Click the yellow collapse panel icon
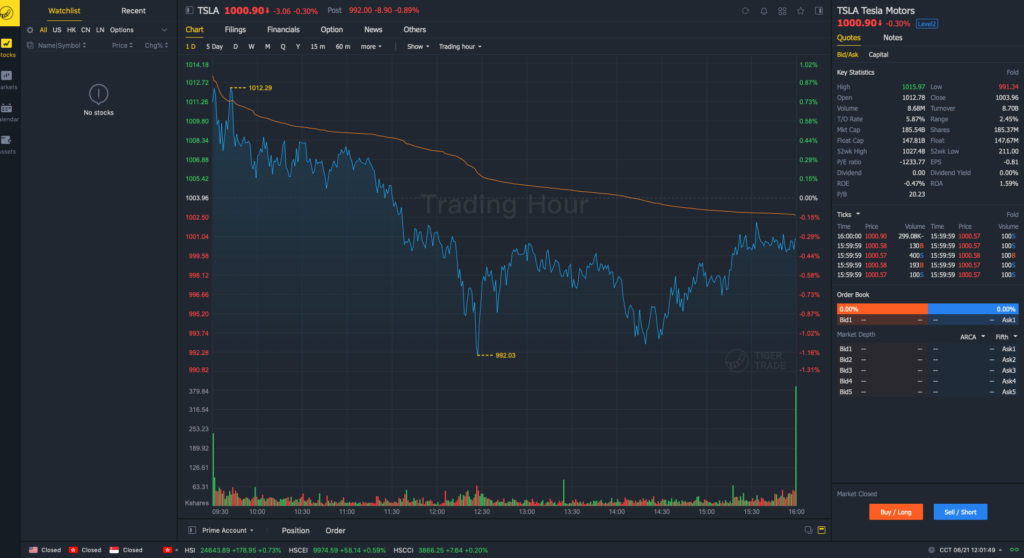The height and width of the screenshot is (558, 1024). tap(822, 531)
